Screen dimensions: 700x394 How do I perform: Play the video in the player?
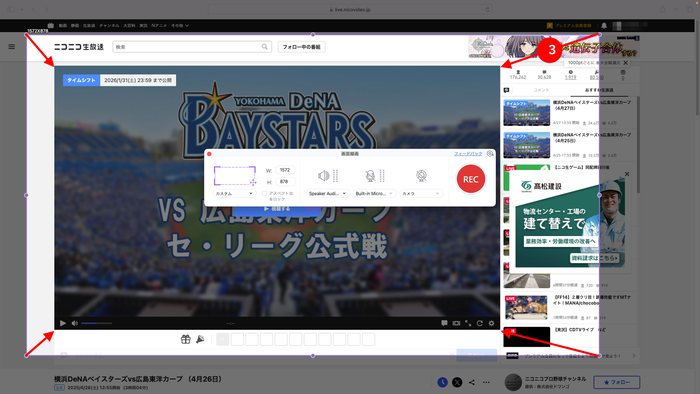(x=63, y=323)
